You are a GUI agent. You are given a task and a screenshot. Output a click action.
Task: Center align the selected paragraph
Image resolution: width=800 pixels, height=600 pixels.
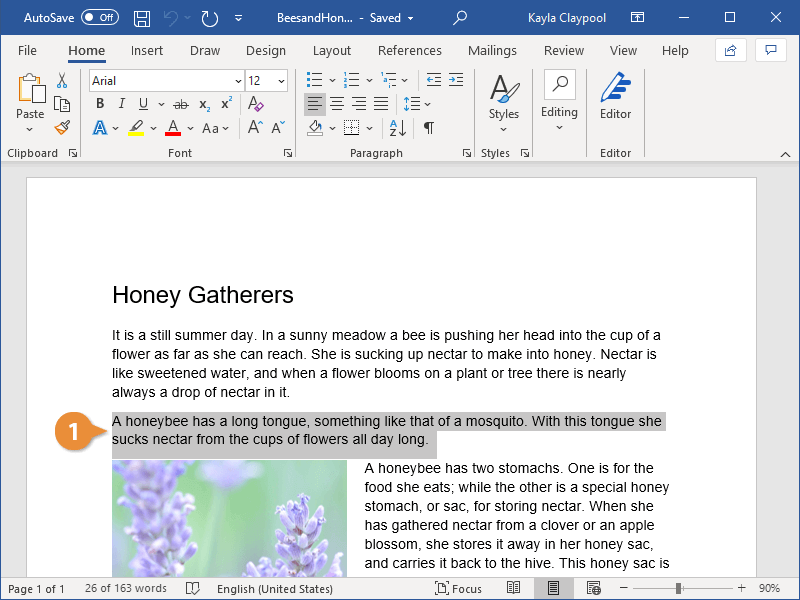pos(337,104)
